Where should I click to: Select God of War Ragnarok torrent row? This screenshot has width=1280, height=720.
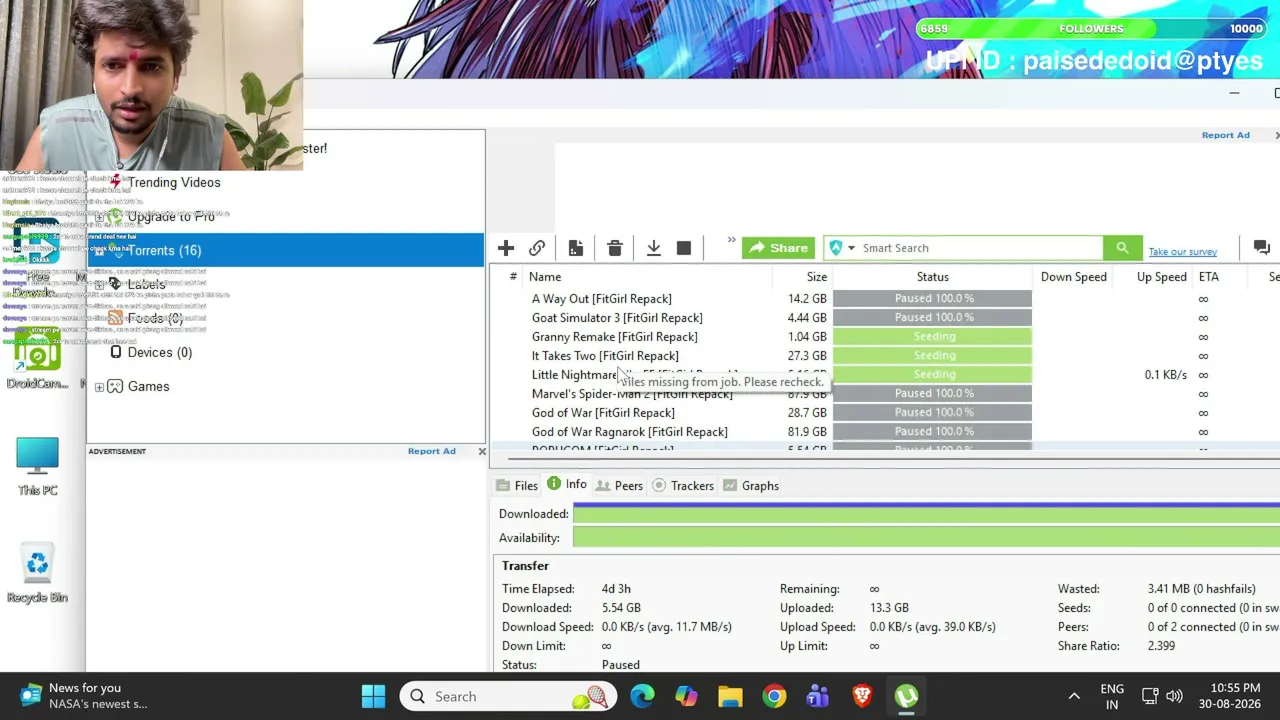coord(630,432)
